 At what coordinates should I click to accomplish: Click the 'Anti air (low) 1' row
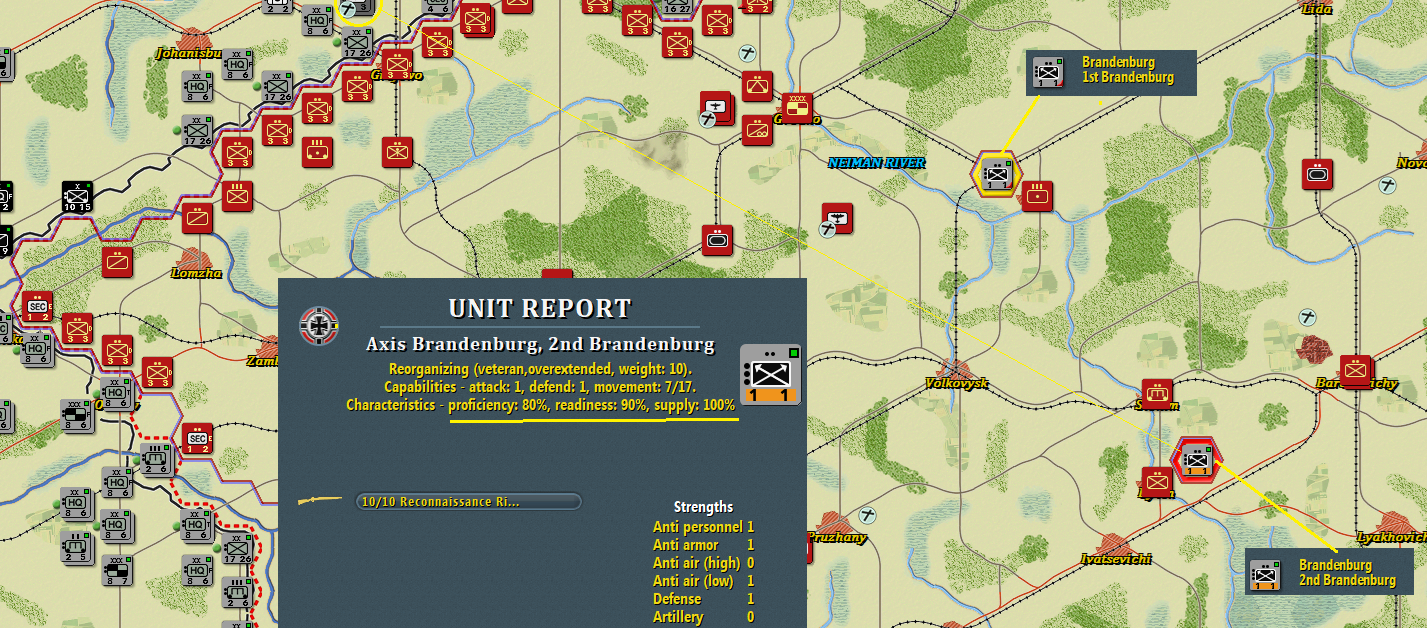click(703, 581)
